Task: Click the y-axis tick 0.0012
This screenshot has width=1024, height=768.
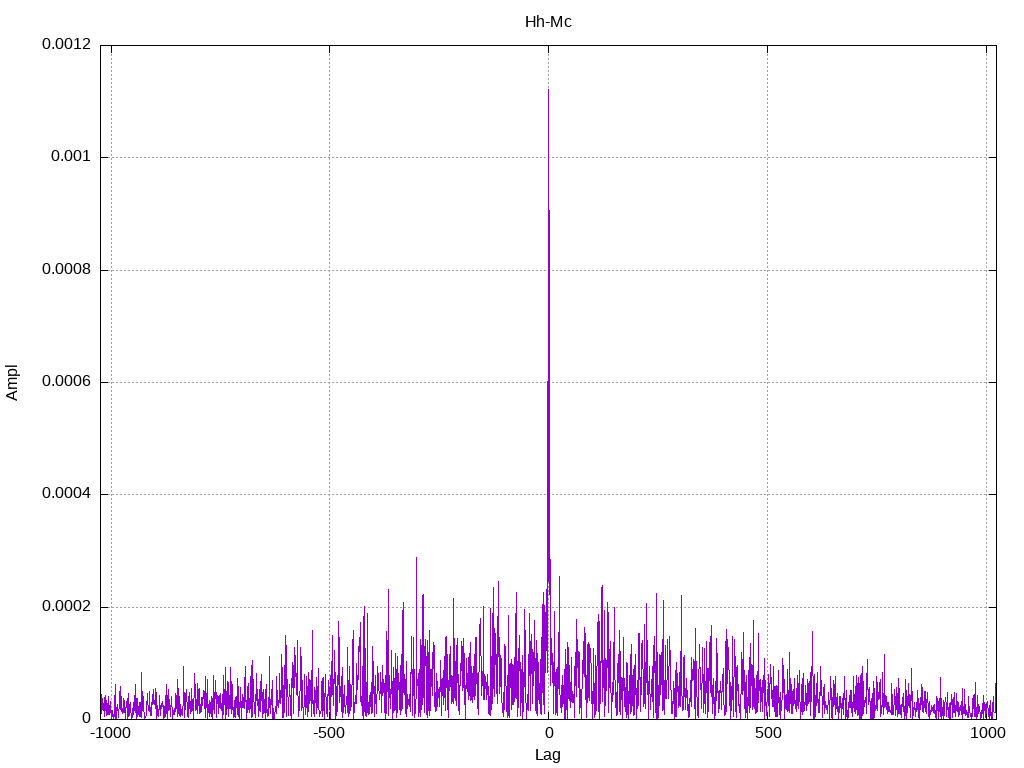Action: (67, 44)
